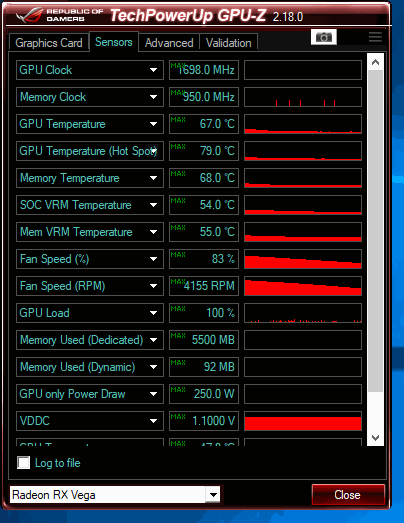The width and height of the screenshot is (404, 523).
Task: Click the 92 MB dynamic memory value
Action: [204, 367]
